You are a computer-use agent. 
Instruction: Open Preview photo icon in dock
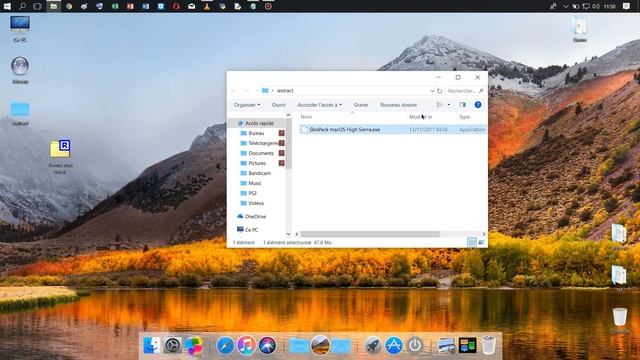(447, 345)
